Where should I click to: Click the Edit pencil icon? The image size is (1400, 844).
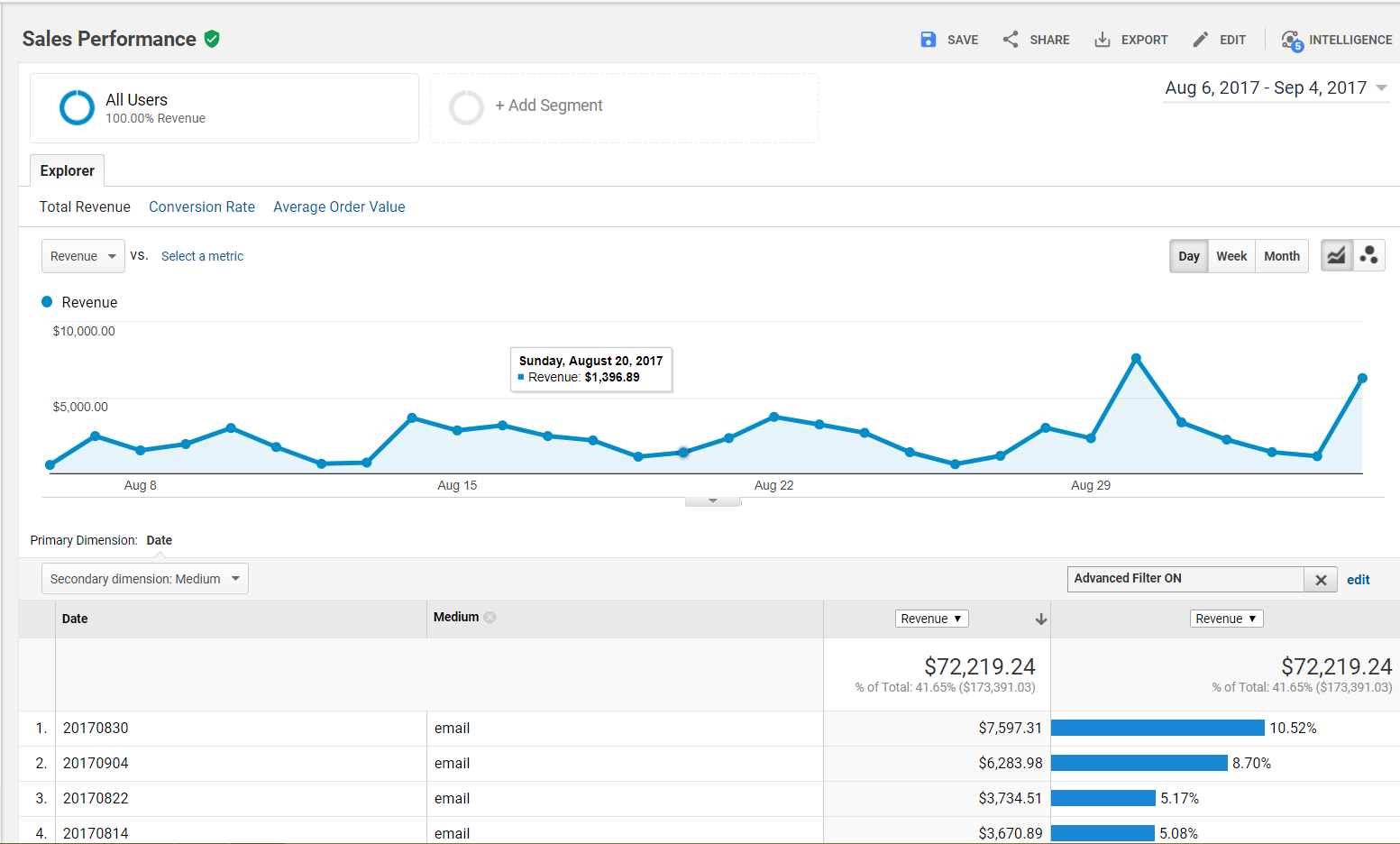[x=1200, y=40]
